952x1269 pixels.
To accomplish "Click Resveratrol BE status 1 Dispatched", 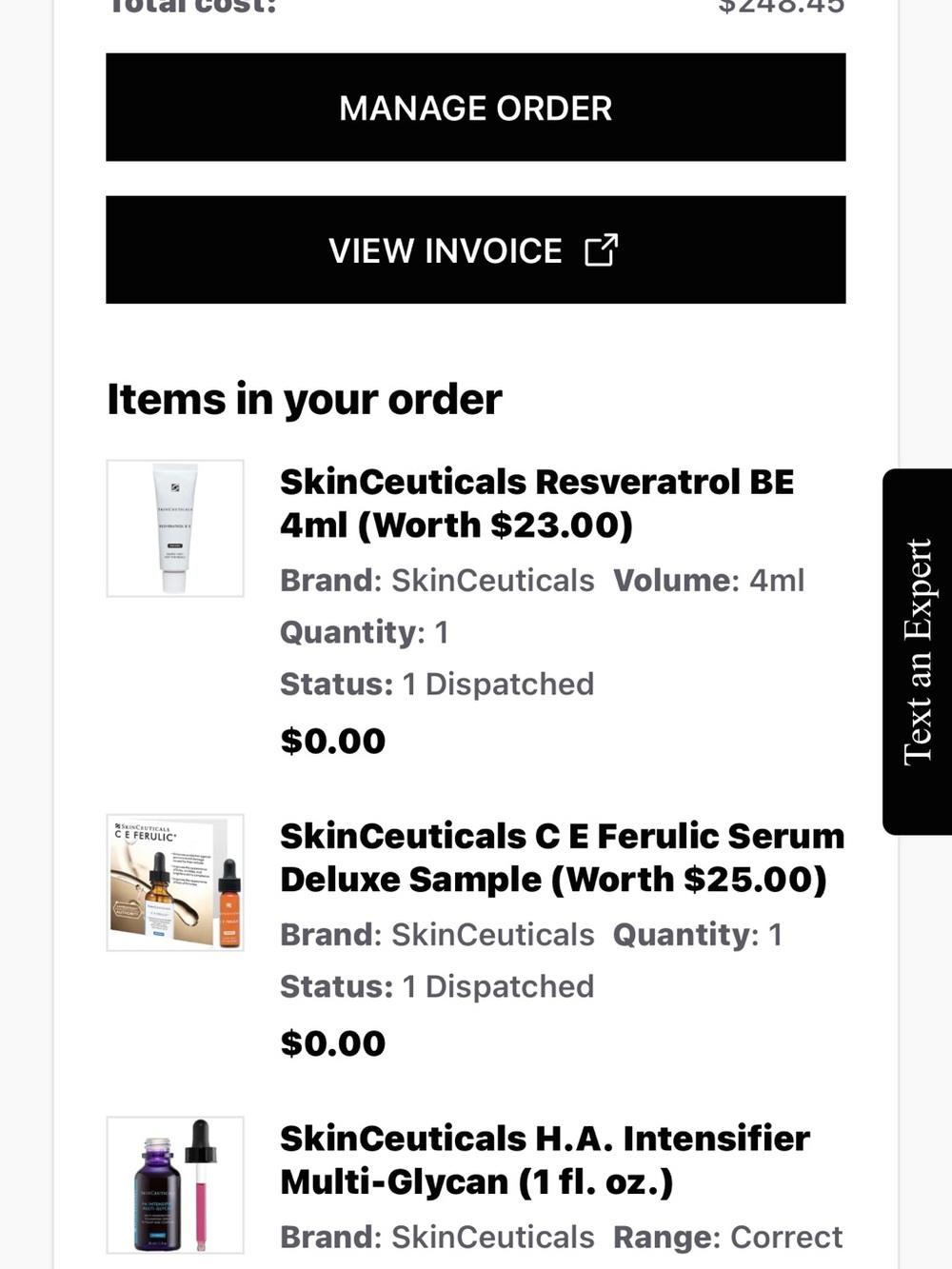I will (437, 684).
